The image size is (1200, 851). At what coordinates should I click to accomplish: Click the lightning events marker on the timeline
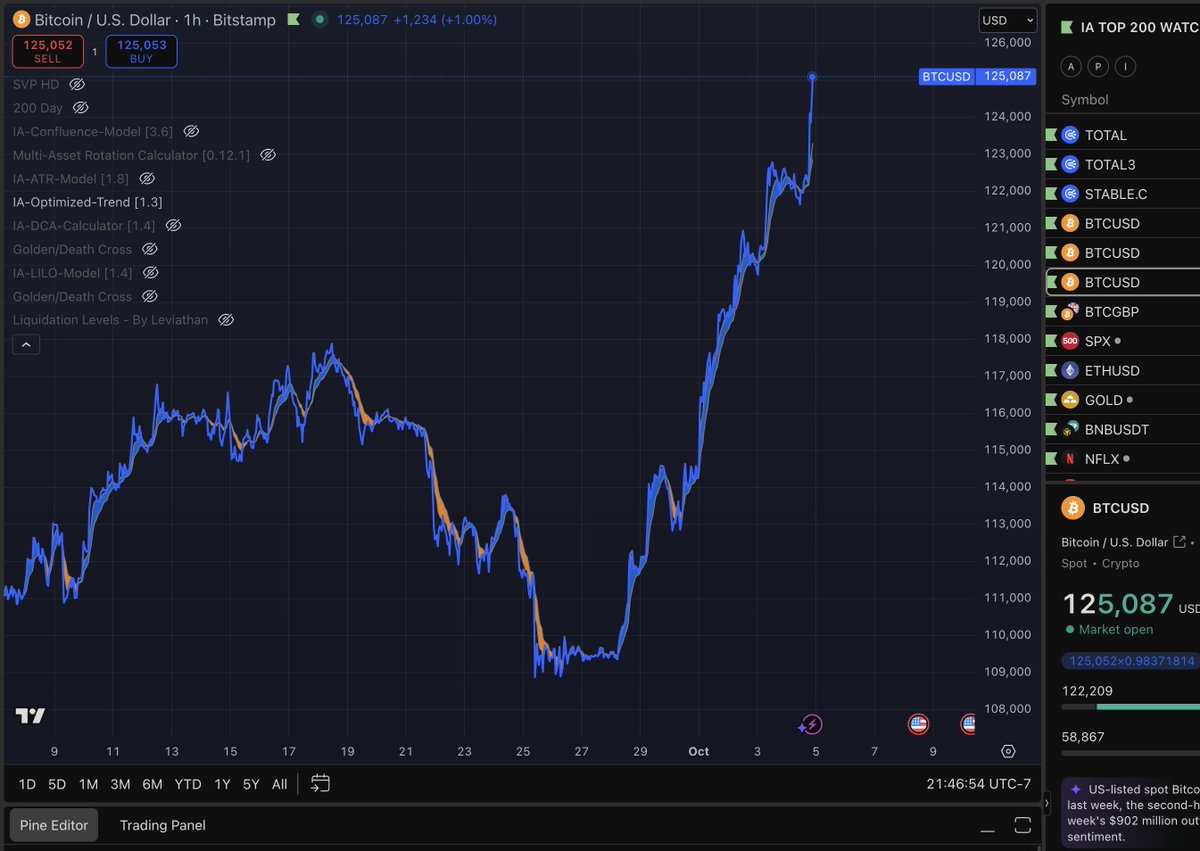point(811,724)
